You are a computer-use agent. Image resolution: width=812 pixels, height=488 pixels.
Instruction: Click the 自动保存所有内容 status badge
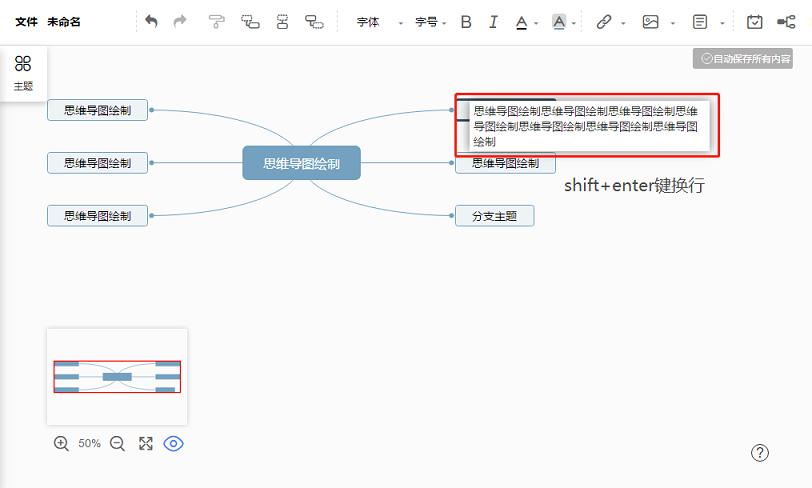pos(743,59)
